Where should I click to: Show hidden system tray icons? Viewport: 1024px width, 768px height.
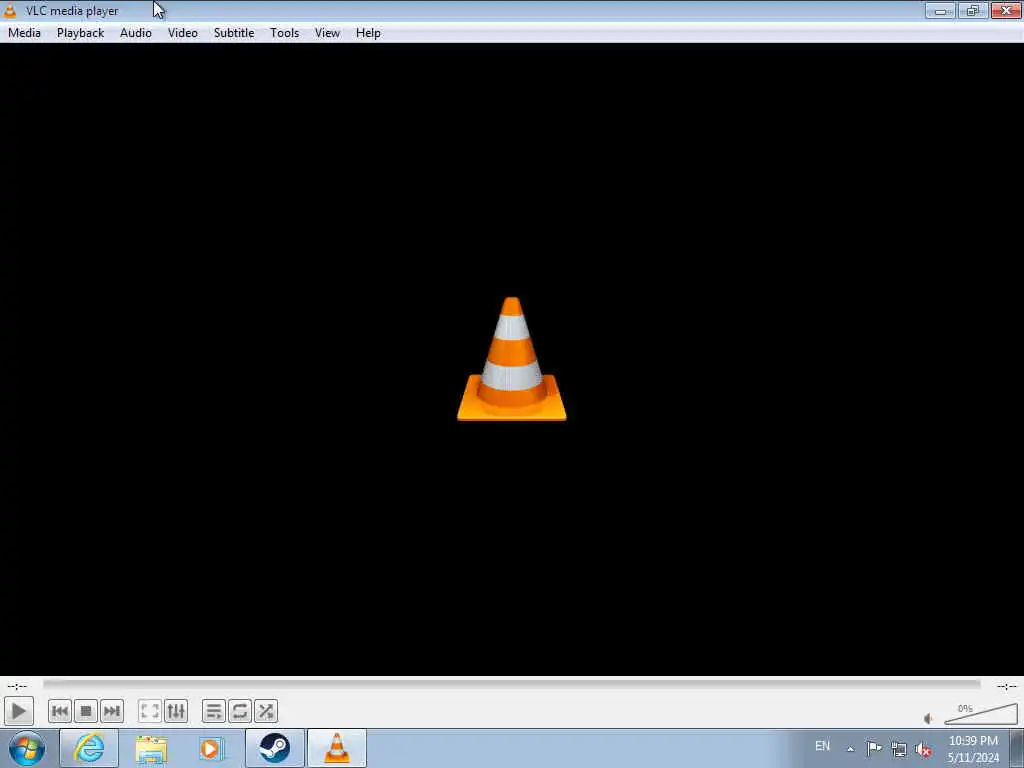tap(850, 749)
